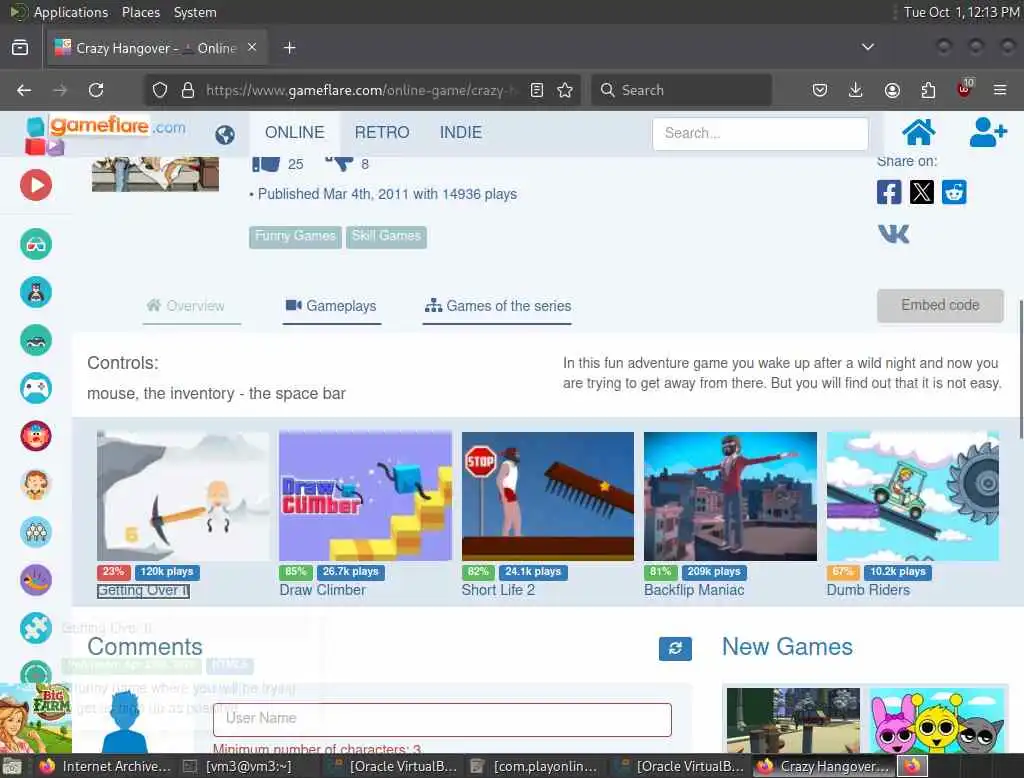Switch to Internet Archive taskbar window
This screenshot has height=778, width=1024.
106,766
